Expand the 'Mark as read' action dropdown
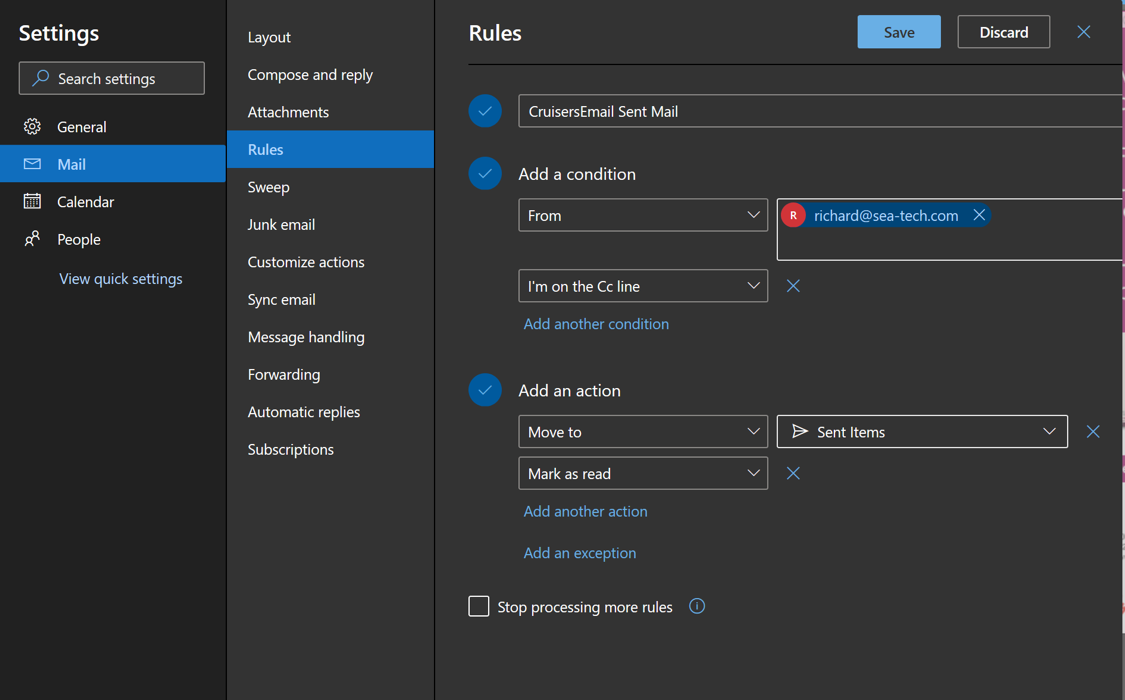This screenshot has width=1125, height=700. (643, 474)
